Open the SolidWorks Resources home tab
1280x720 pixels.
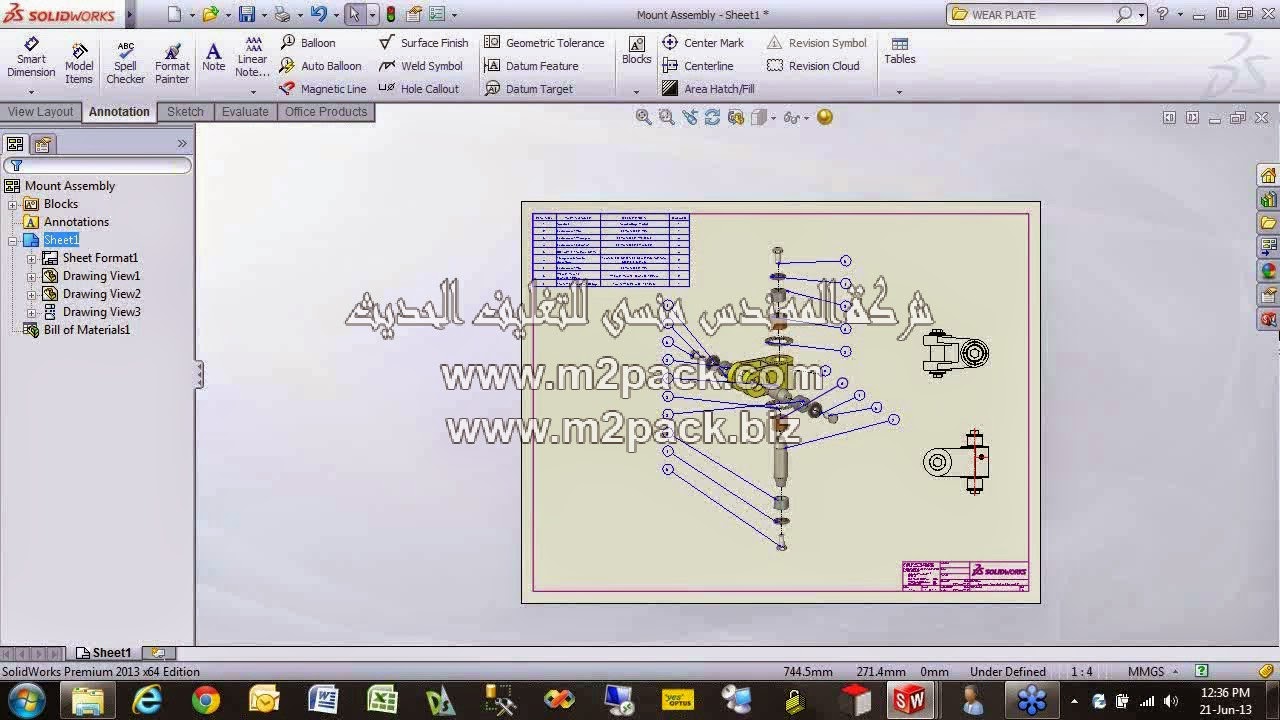[x=1268, y=176]
